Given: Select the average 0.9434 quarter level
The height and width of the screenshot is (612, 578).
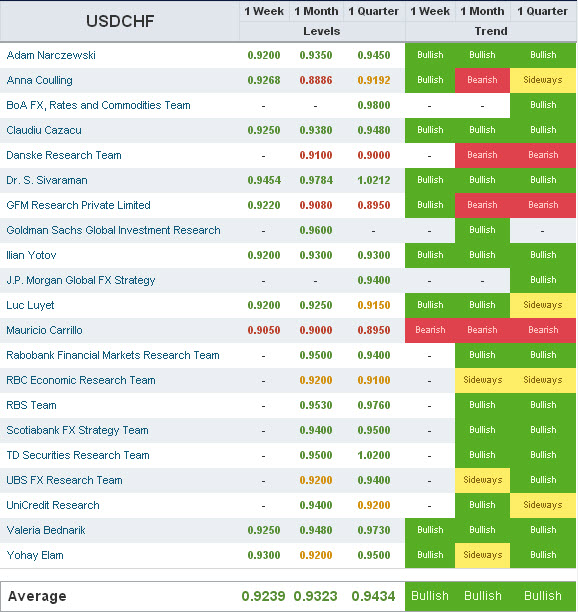Looking at the screenshot, I should [x=373, y=596].
